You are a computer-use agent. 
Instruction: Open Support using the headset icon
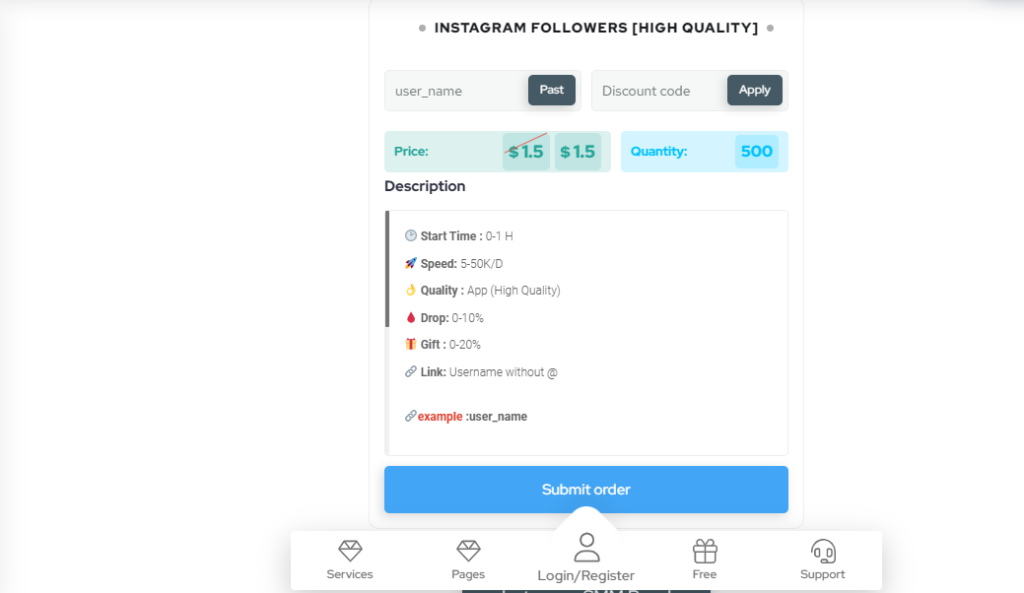click(x=822, y=551)
